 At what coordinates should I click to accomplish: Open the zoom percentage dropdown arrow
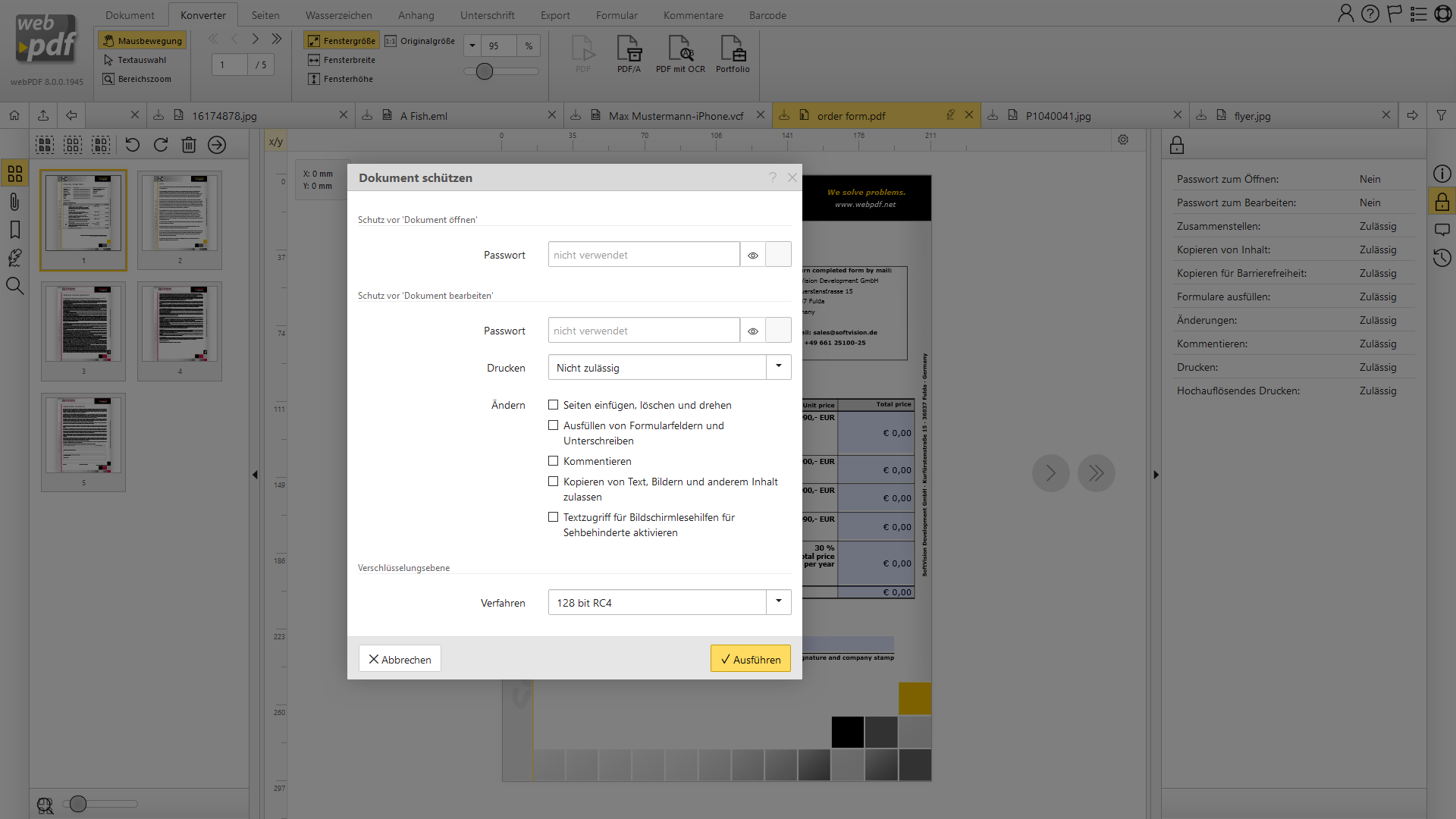coord(472,45)
